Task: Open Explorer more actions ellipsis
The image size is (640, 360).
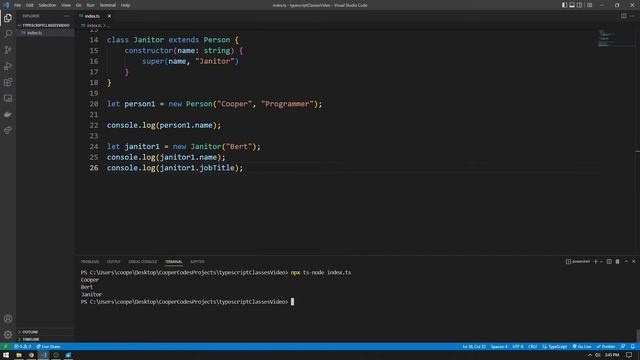Action: [x=67, y=16]
